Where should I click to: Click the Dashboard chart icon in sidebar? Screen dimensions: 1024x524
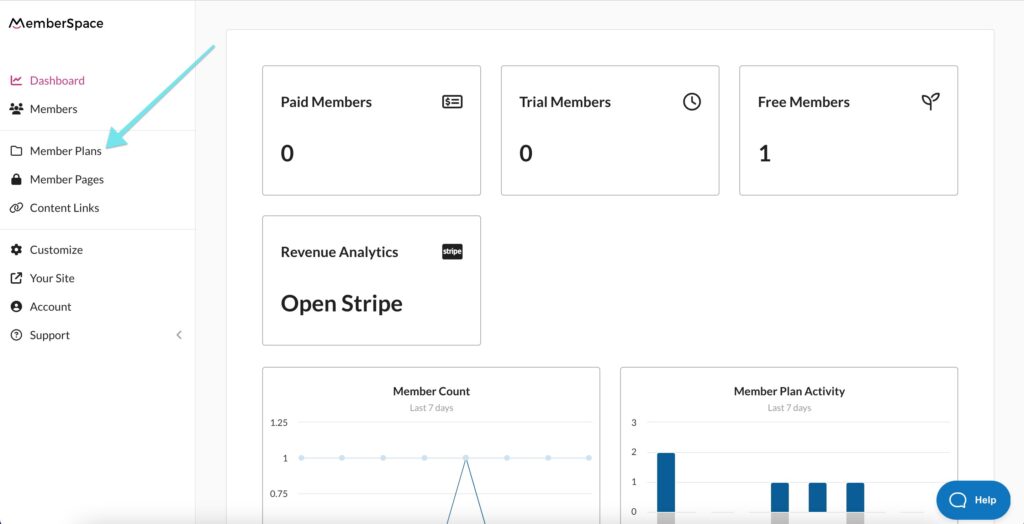[16, 81]
